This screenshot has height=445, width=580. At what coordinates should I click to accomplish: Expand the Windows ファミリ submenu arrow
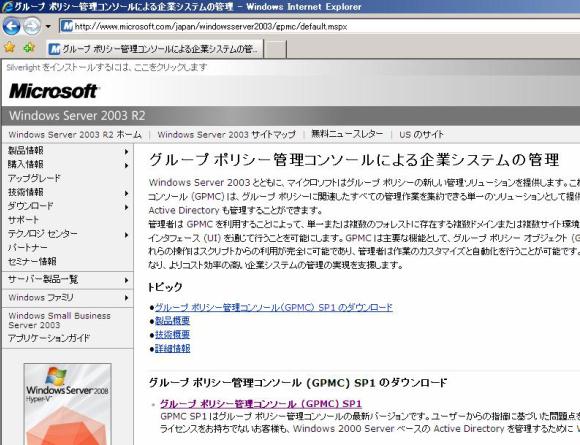[127, 298]
